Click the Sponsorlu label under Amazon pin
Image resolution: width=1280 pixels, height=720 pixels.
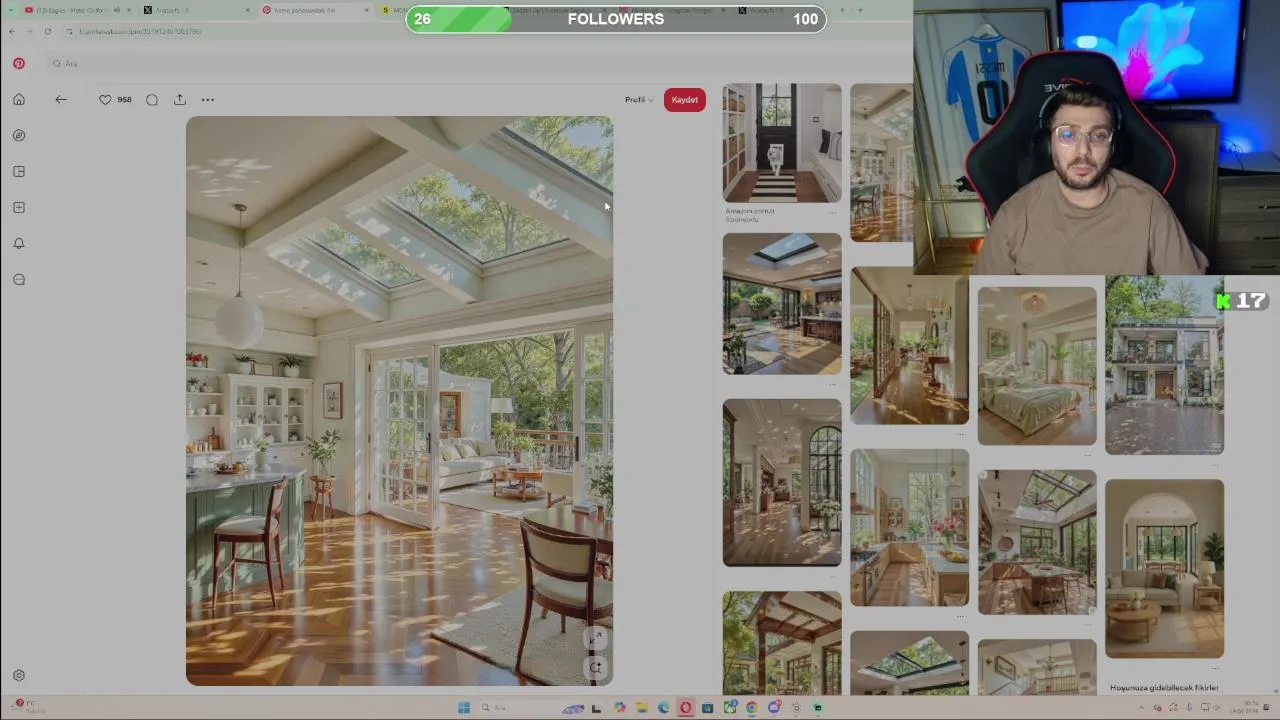pyautogui.click(x=742, y=219)
